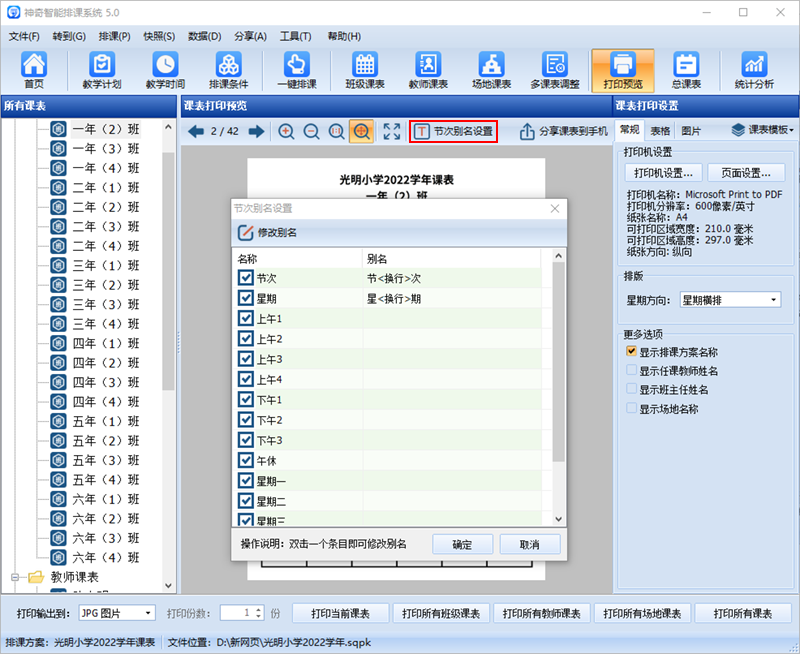Go to previous page with left arrow

(196, 132)
